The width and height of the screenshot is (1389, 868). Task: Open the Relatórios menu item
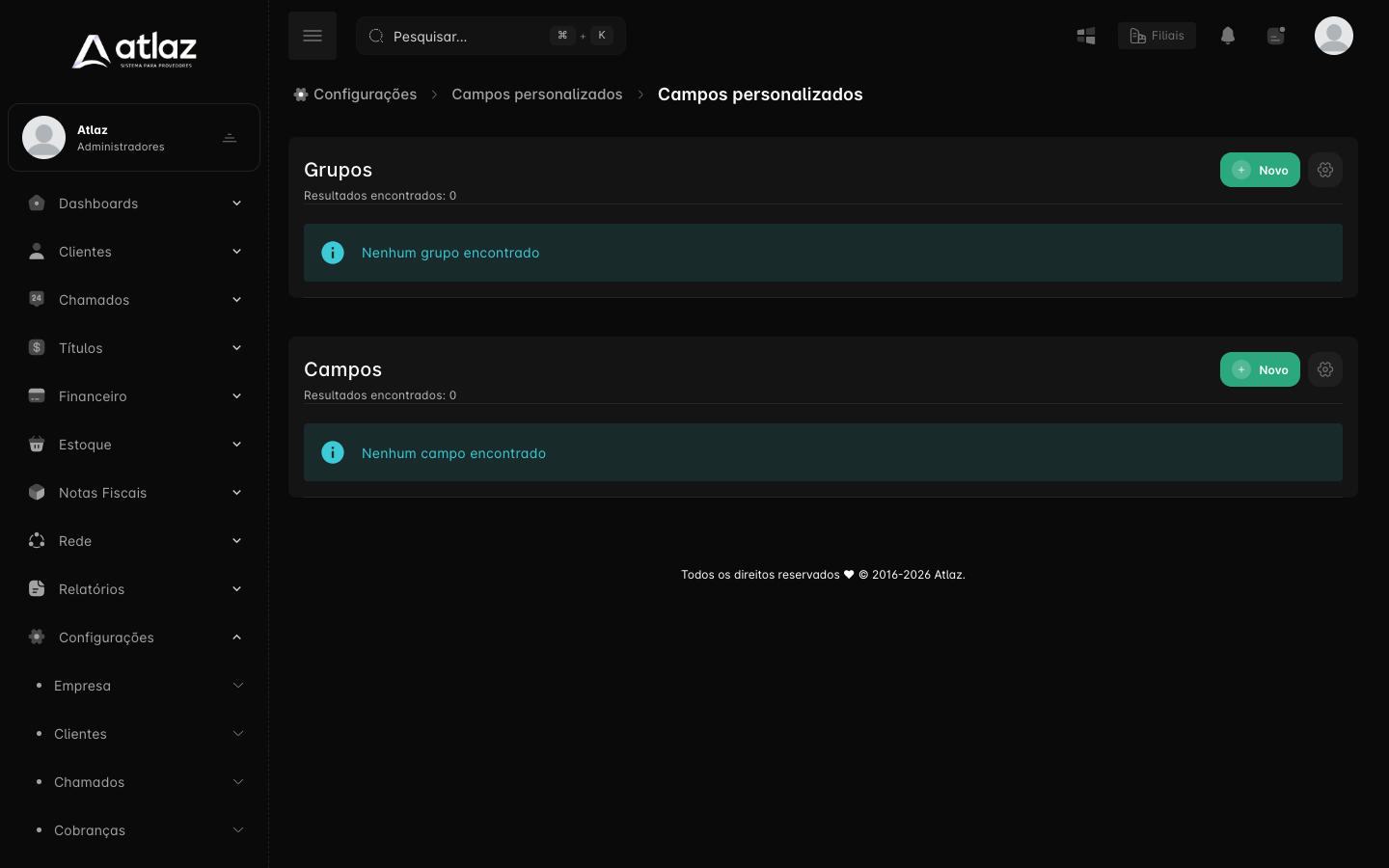tap(134, 589)
